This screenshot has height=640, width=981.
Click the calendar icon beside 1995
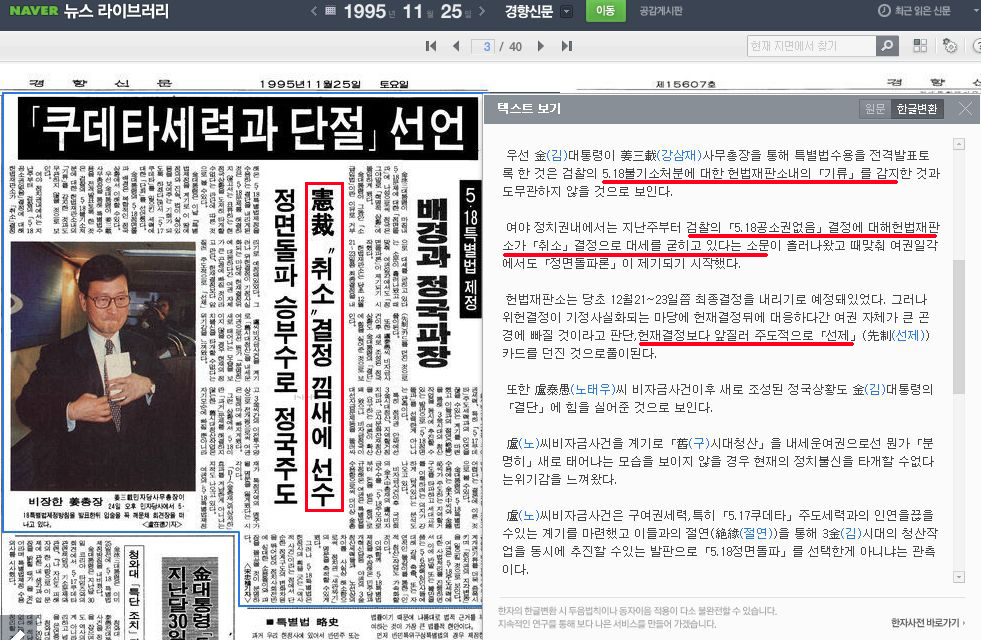click(x=331, y=11)
